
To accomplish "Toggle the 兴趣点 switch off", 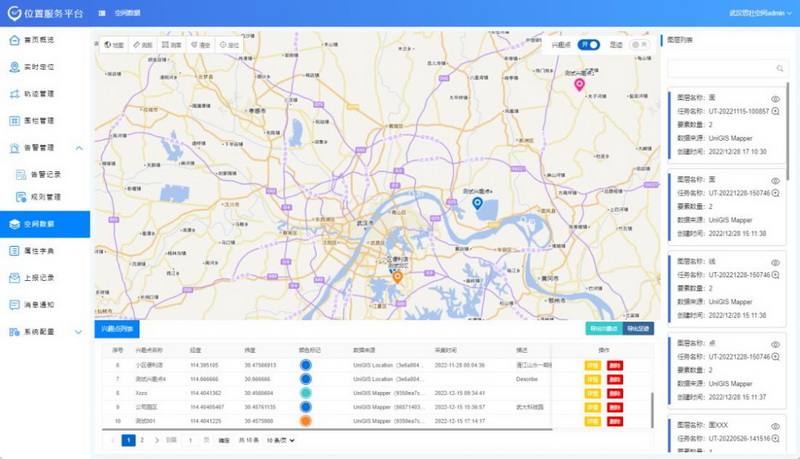I will tap(590, 45).
